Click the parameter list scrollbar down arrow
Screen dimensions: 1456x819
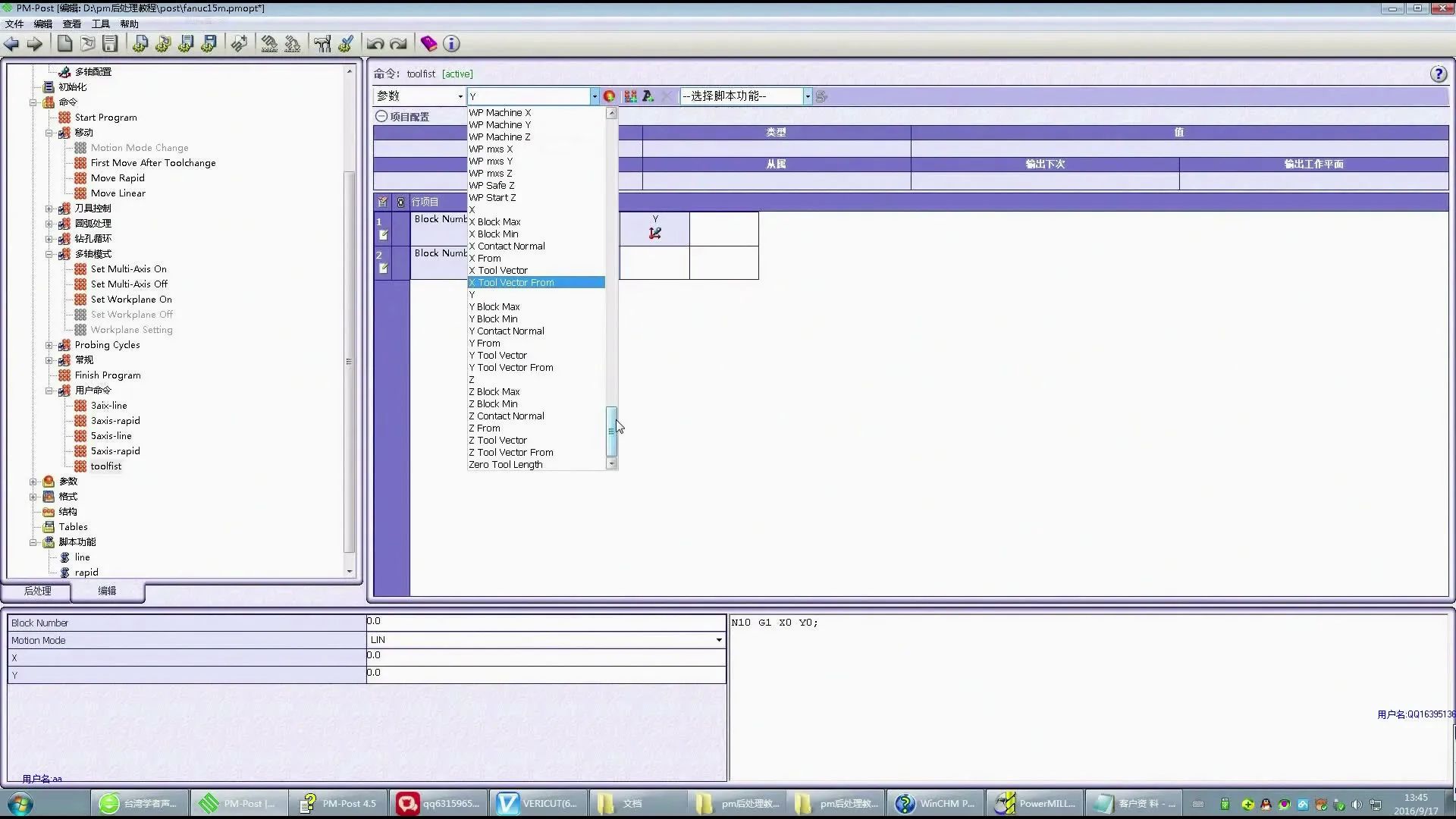pos(611,463)
